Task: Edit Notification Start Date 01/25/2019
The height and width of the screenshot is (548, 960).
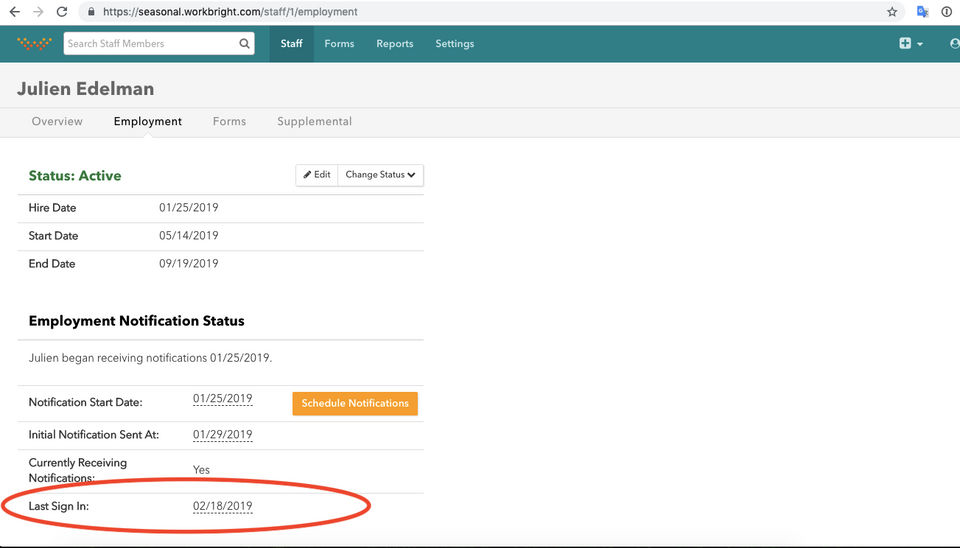Action: tap(222, 399)
